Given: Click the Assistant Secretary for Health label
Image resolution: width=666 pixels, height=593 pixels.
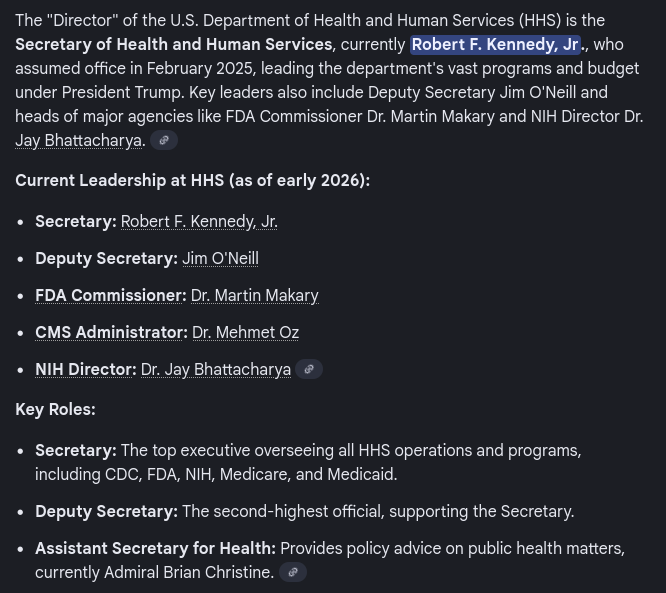Looking at the screenshot, I should coord(155,549).
